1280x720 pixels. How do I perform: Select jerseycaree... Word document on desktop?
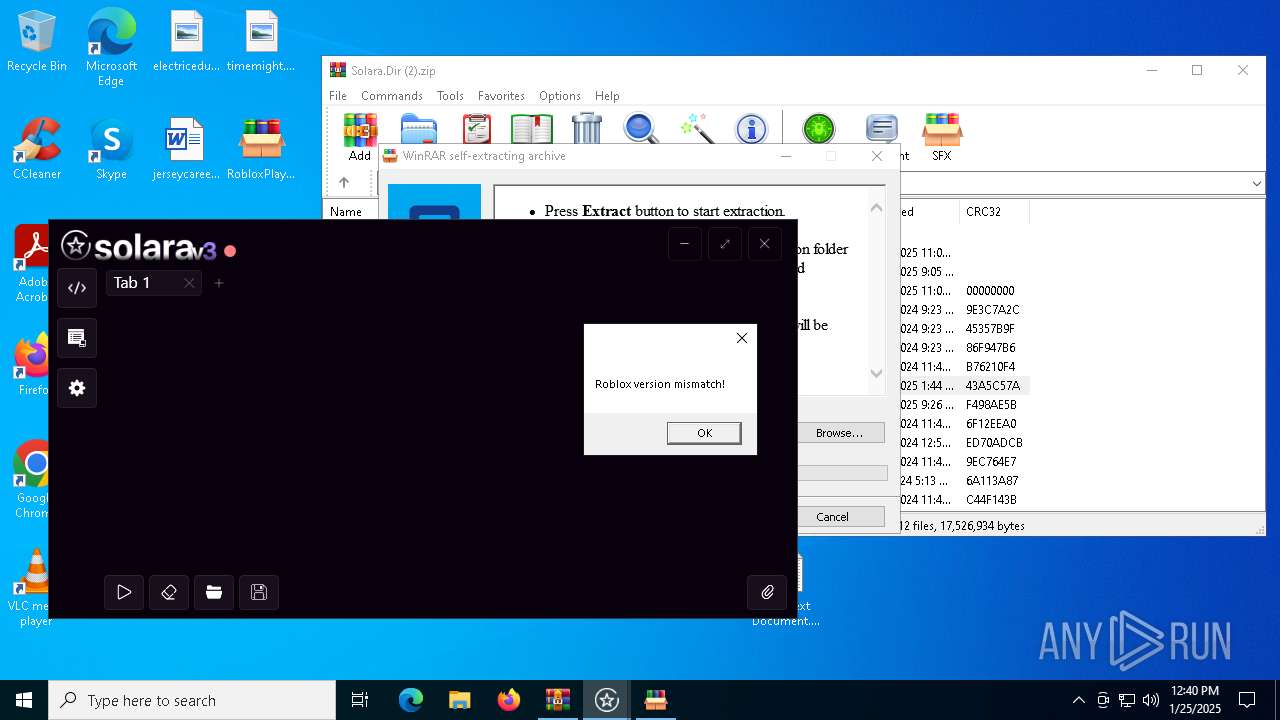186,148
